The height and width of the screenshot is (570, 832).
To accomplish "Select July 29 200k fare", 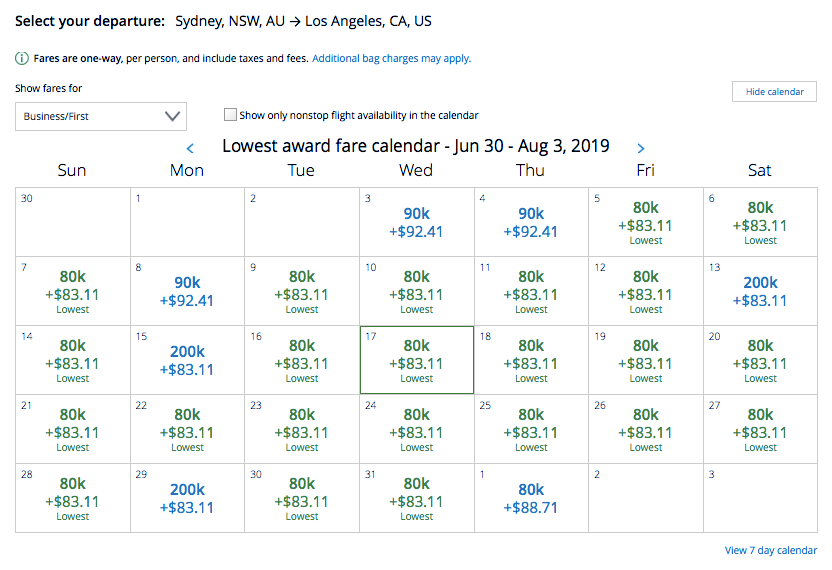I will [x=187, y=498].
